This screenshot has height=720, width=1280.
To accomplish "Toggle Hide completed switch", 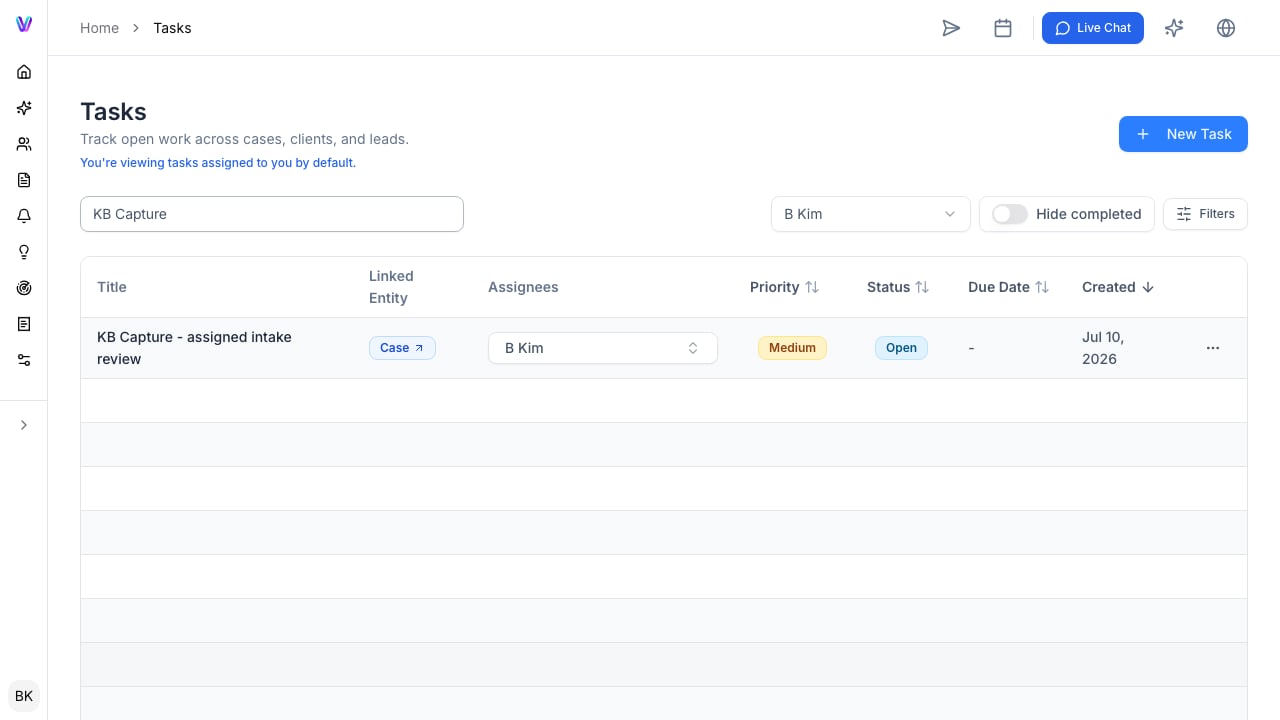I will 1010,214.
